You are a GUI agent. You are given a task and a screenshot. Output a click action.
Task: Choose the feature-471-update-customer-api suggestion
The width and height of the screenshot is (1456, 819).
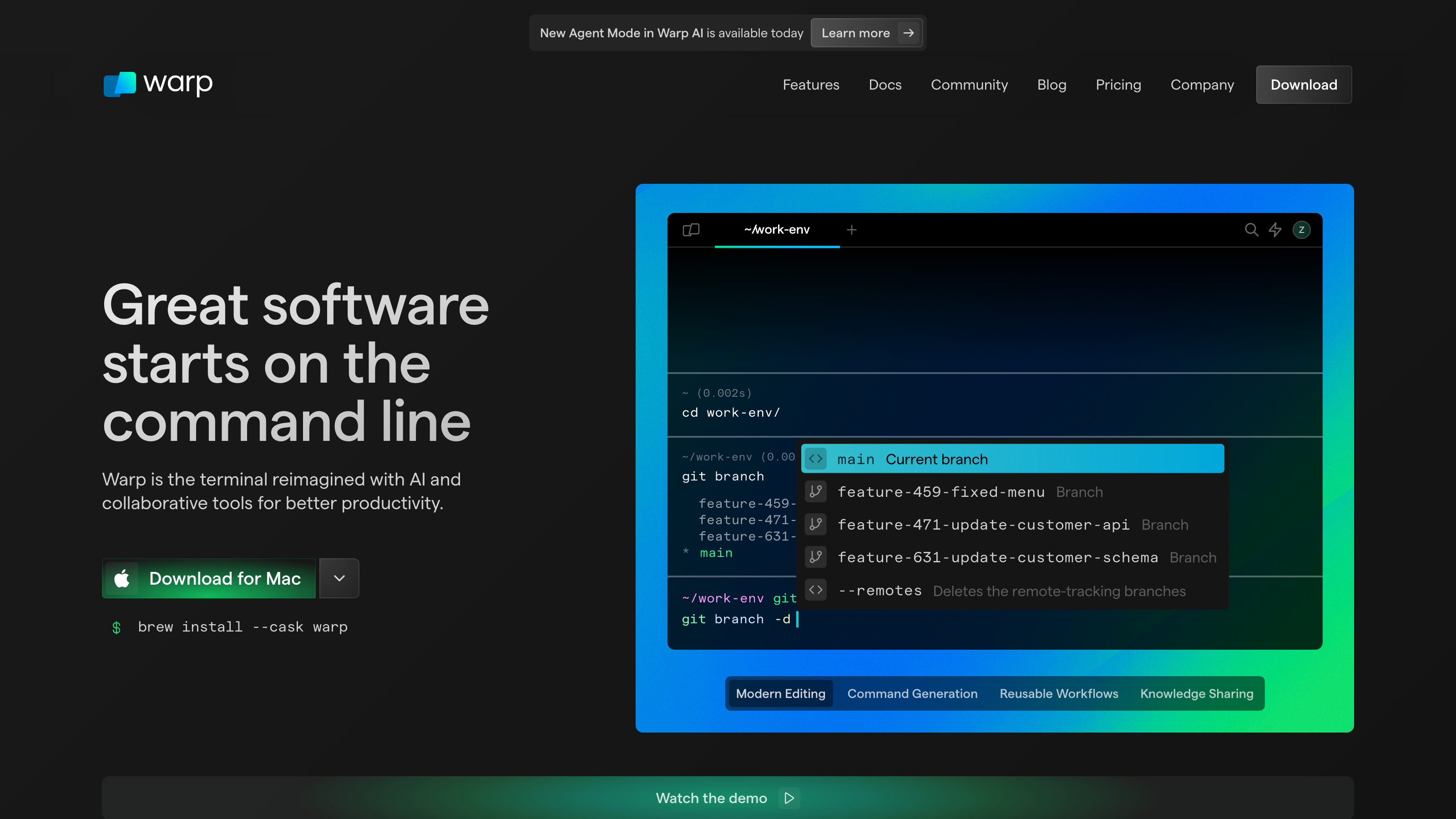click(1013, 524)
